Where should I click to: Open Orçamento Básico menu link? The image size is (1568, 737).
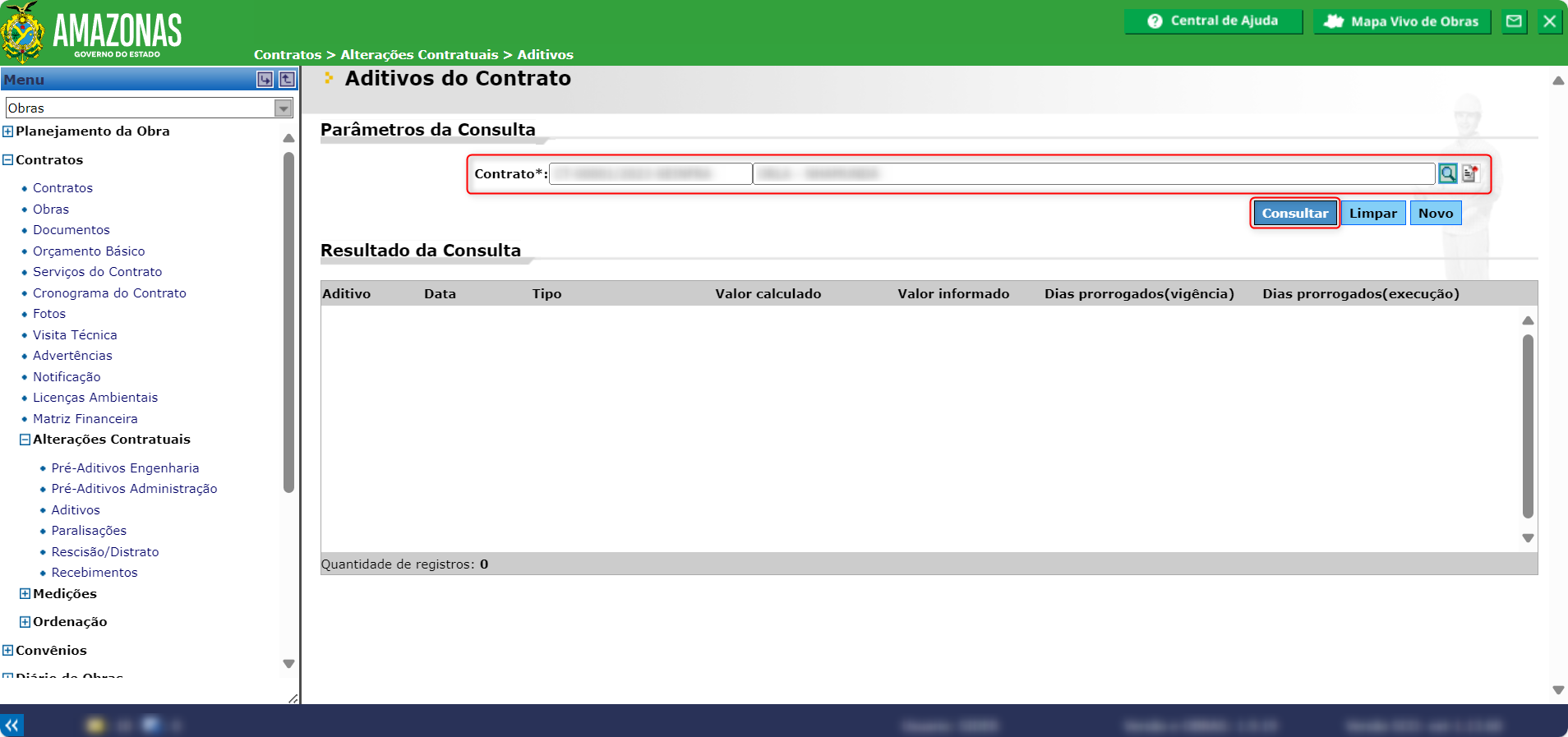[x=89, y=251]
